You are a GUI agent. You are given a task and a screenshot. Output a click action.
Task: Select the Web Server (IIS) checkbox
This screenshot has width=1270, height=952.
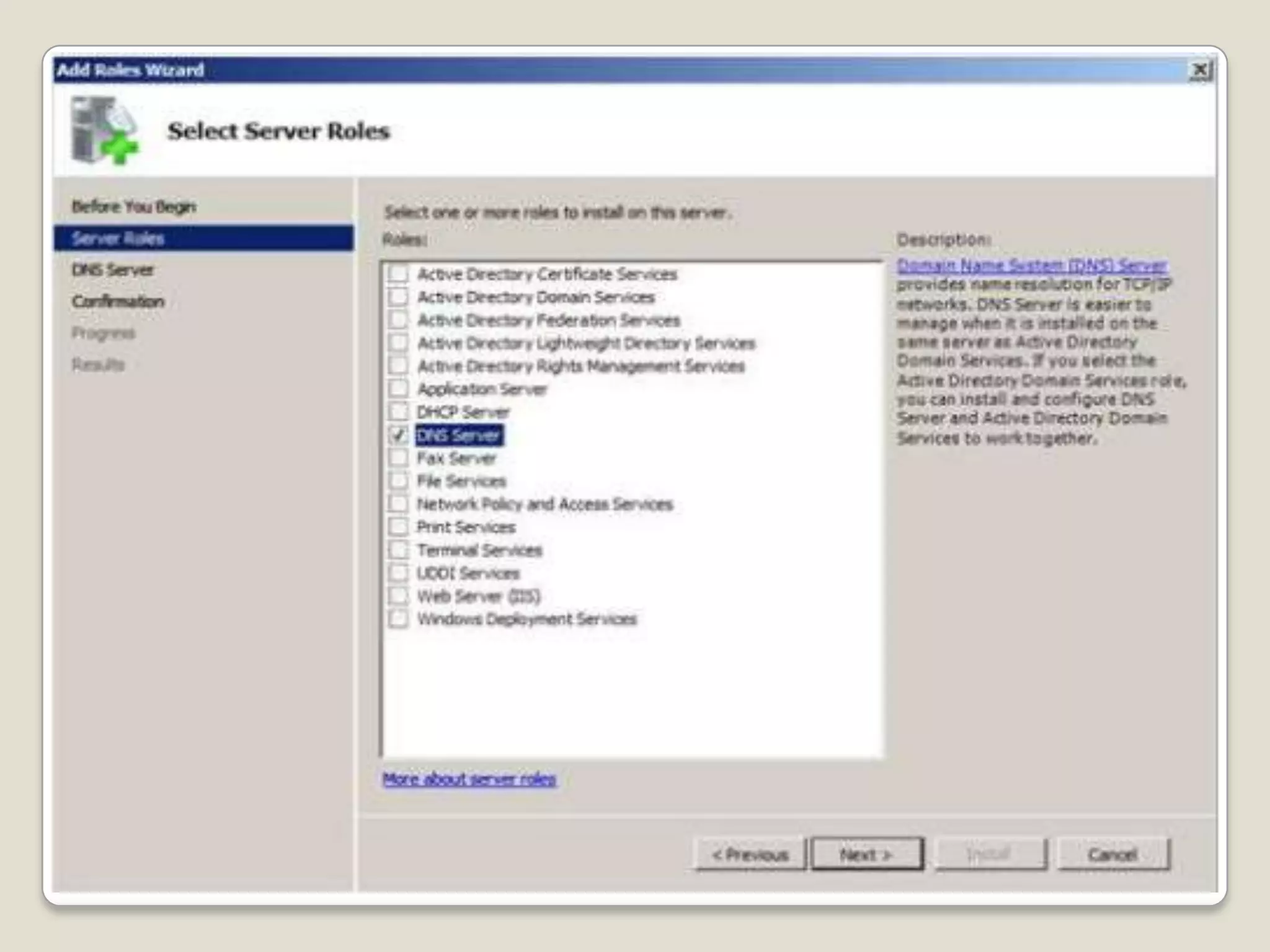[399, 596]
